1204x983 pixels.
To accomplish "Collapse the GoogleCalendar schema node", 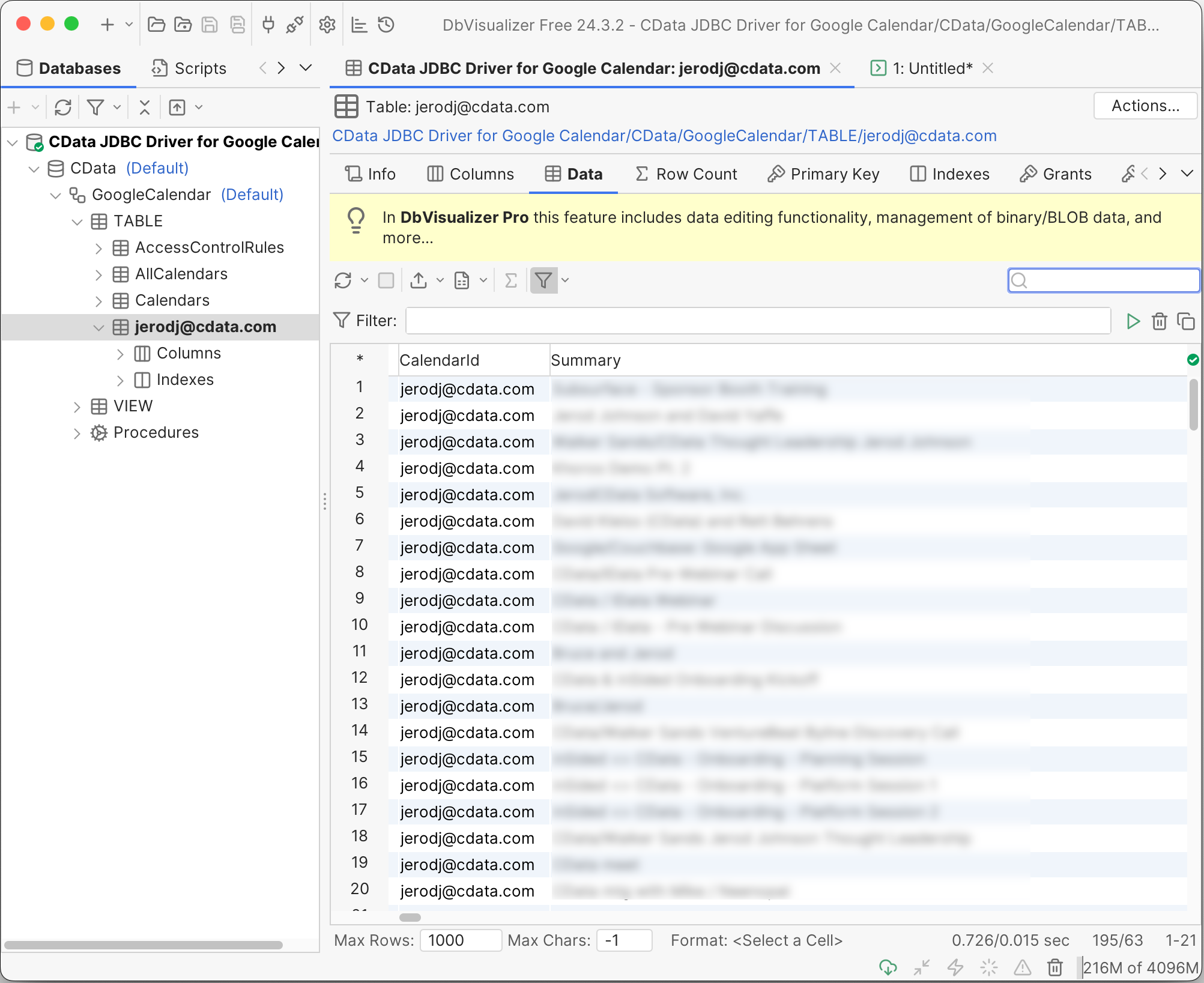I will coord(56,195).
